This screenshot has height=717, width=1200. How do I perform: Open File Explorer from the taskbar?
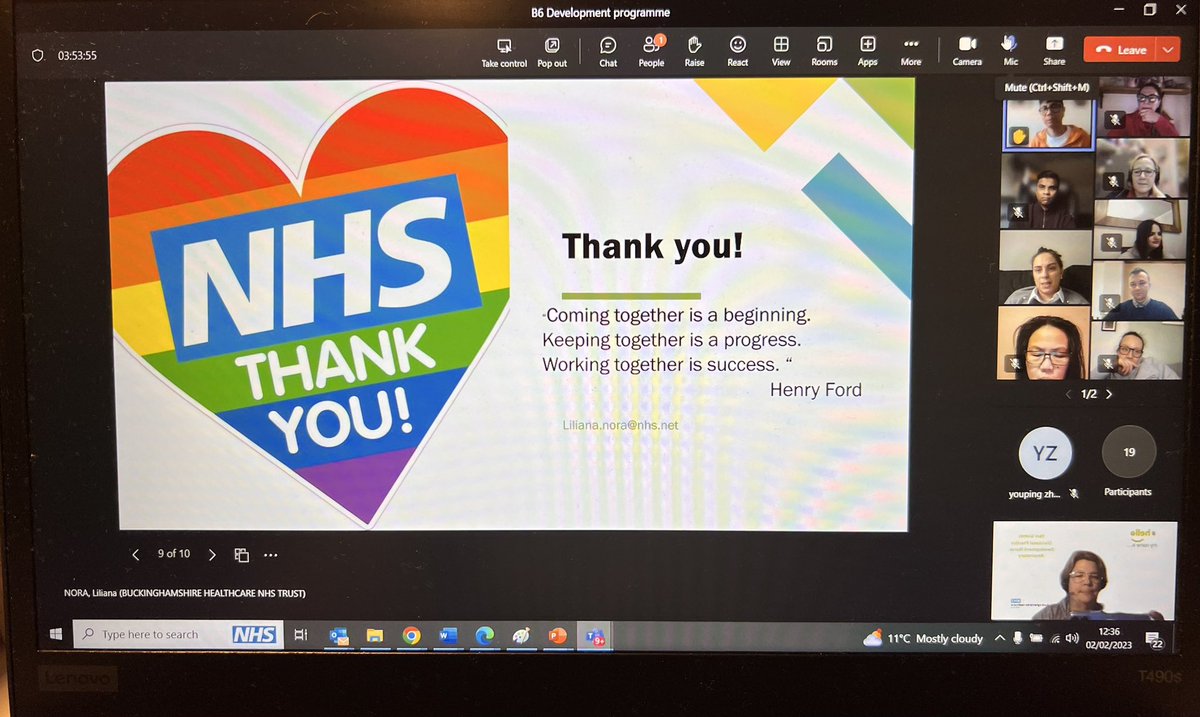(375, 636)
